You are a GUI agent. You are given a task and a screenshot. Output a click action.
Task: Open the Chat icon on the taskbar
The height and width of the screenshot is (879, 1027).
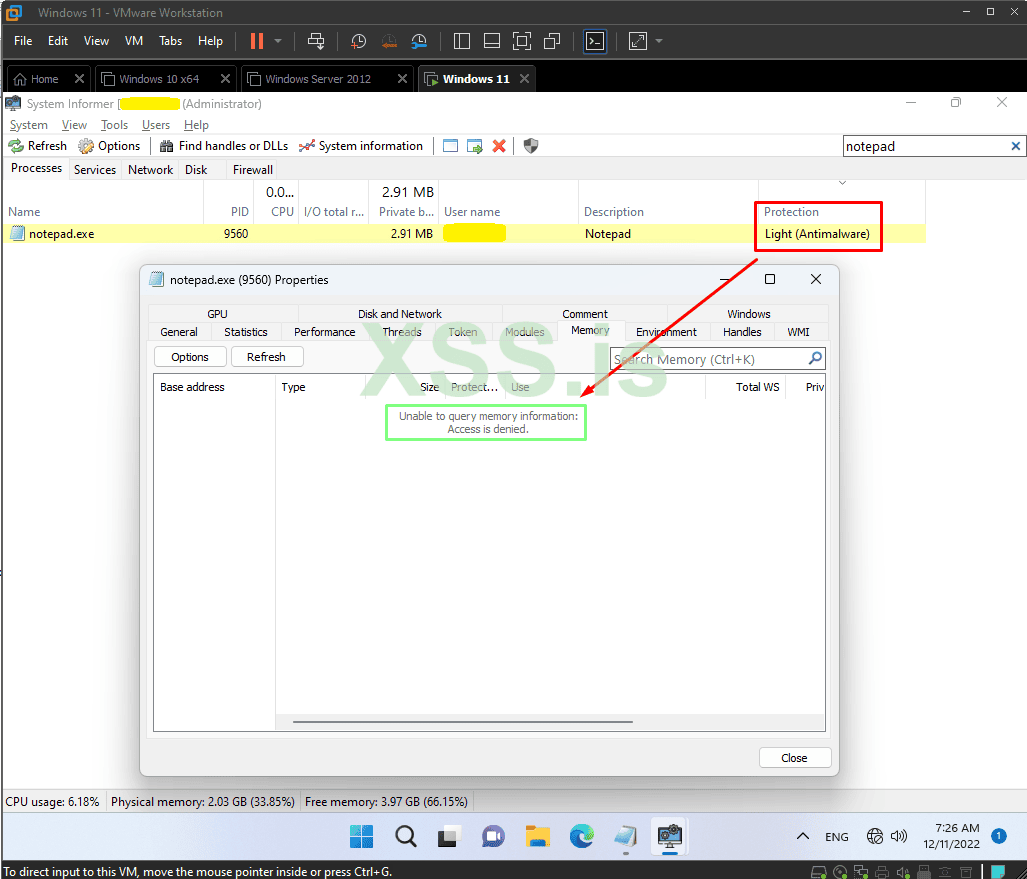pos(493,836)
